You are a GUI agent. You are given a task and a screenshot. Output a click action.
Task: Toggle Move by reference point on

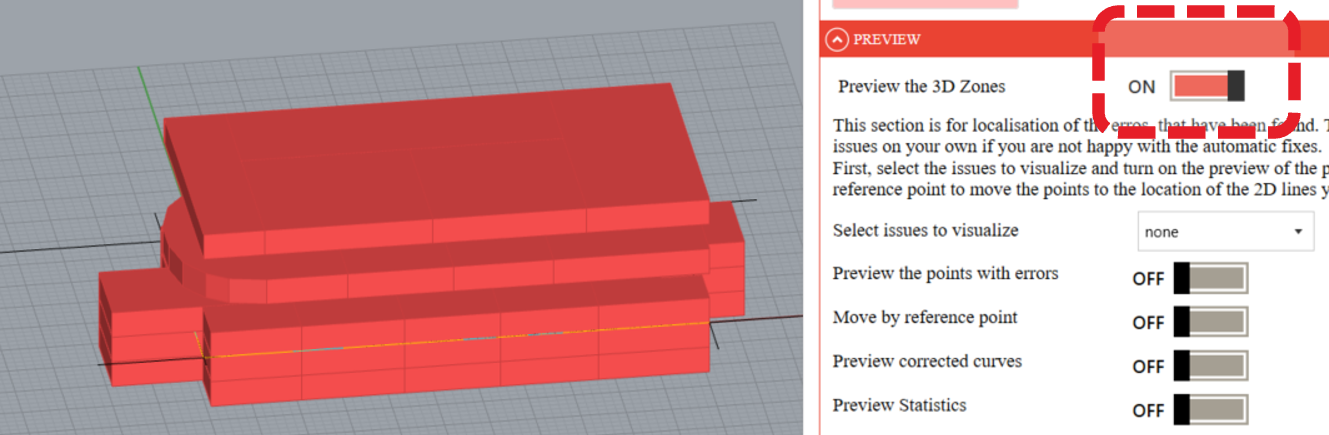point(1210,322)
